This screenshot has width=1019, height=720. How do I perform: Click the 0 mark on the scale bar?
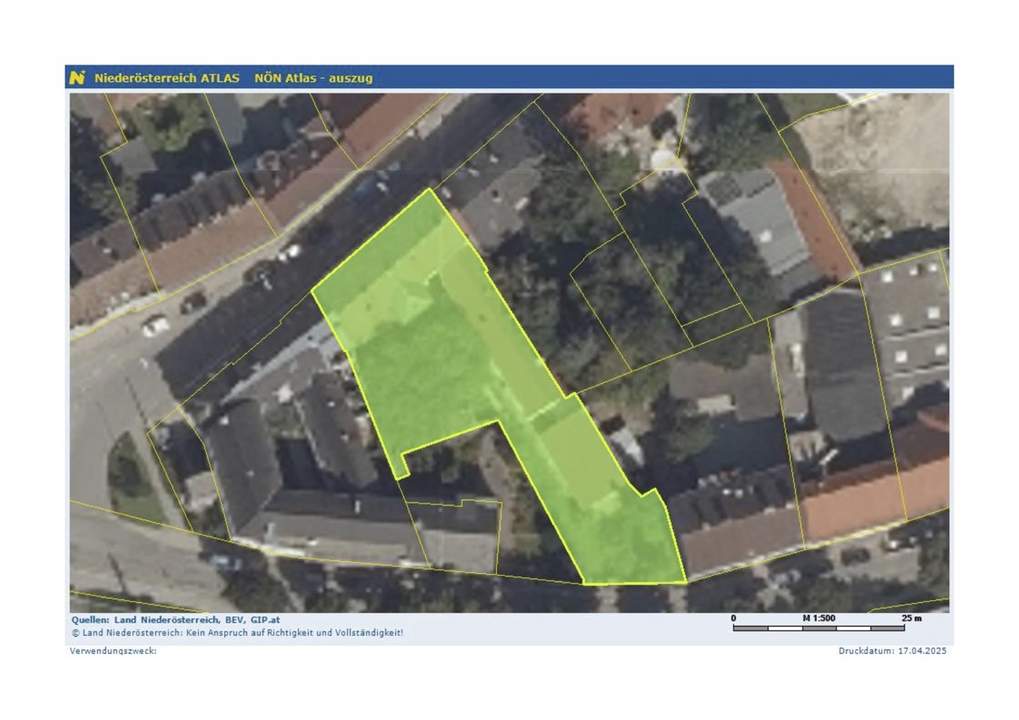pyautogui.click(x=733, y=618)
